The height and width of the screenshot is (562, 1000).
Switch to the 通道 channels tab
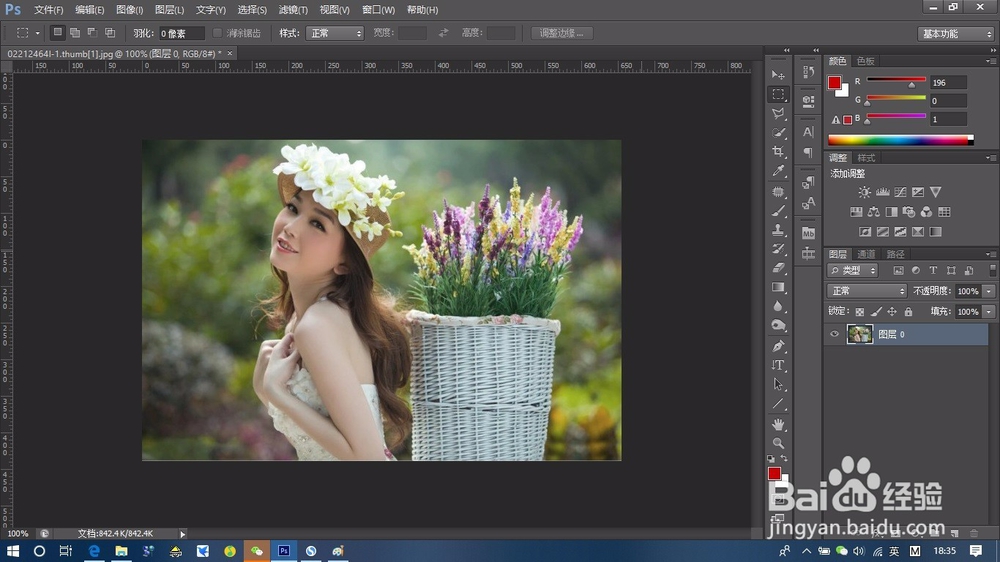click(866, 255)
